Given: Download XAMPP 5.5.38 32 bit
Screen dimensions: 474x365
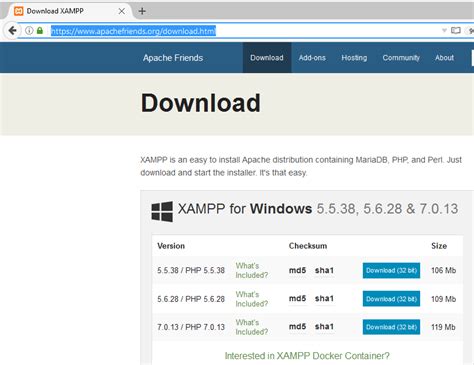Looking at the screenshot, I should point(391,270).
